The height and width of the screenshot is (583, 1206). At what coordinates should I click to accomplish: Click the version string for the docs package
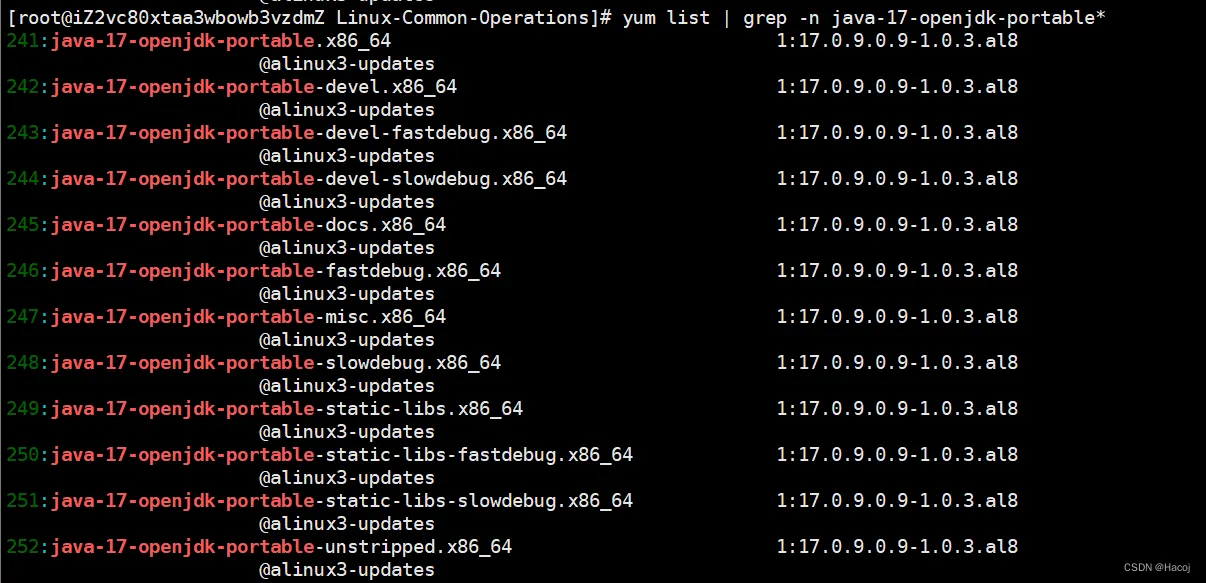(x=897, y=225)
